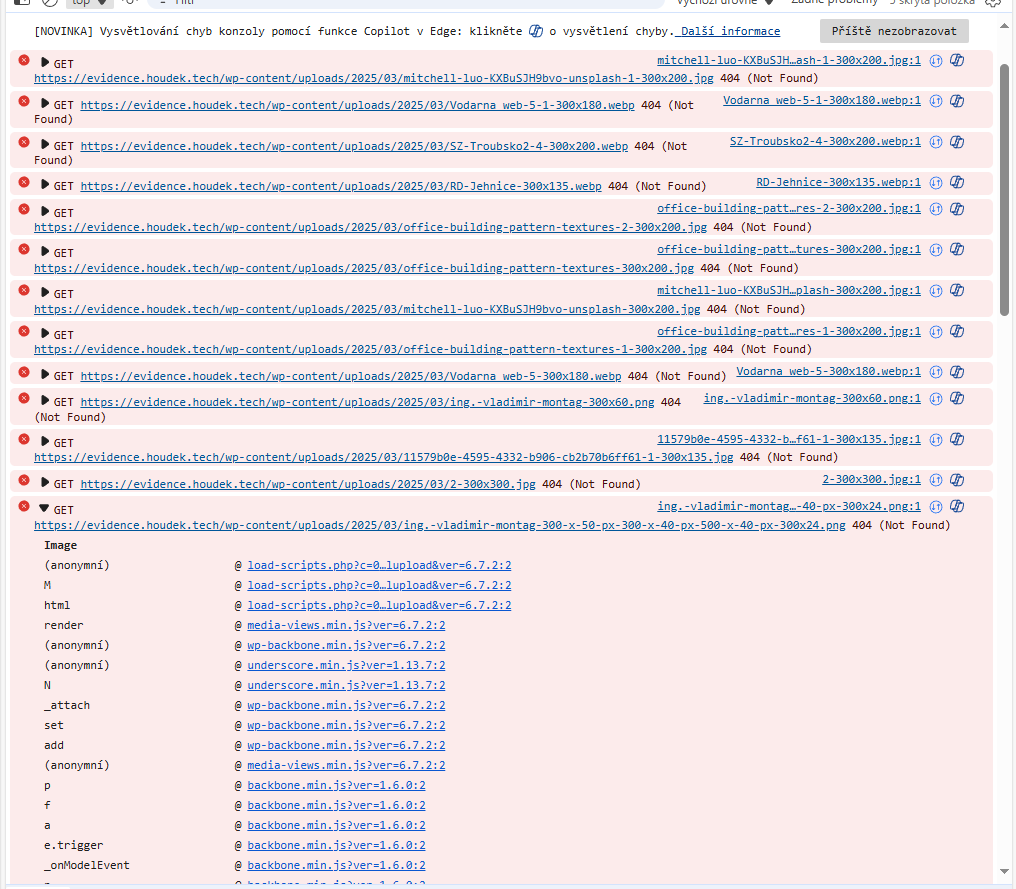This screenshot has width=1016, height=889.
Task: Open media-views.min.js link in render row
Action: pyautogui.click(x=346, y=625)
